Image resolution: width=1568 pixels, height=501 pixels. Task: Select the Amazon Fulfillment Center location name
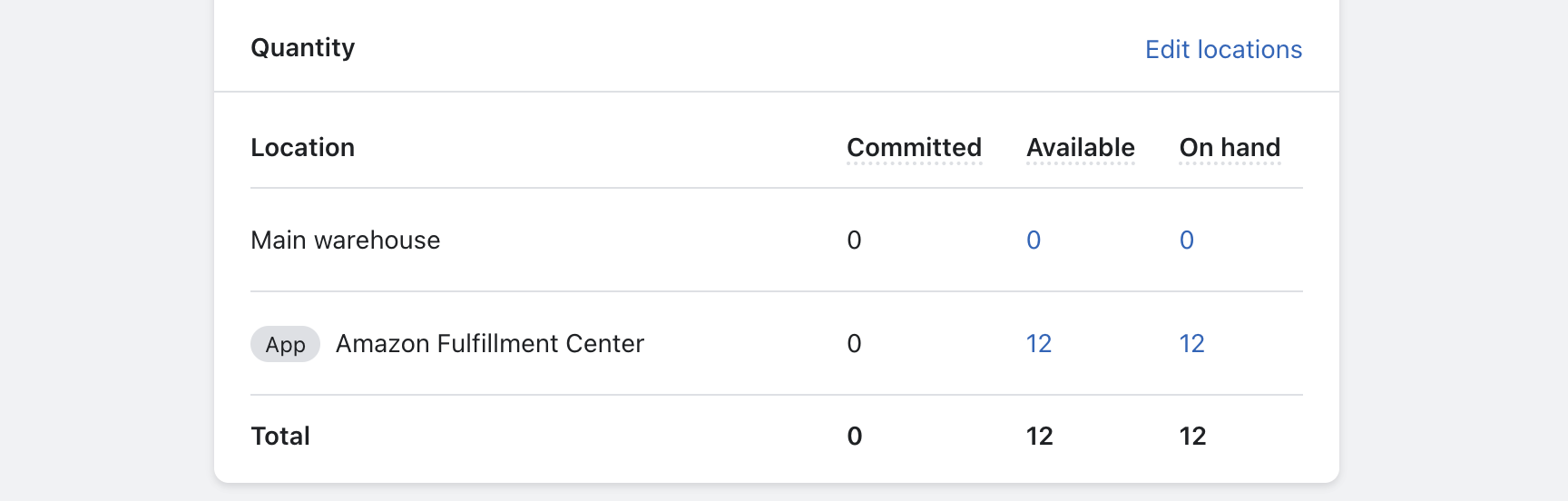489,344
